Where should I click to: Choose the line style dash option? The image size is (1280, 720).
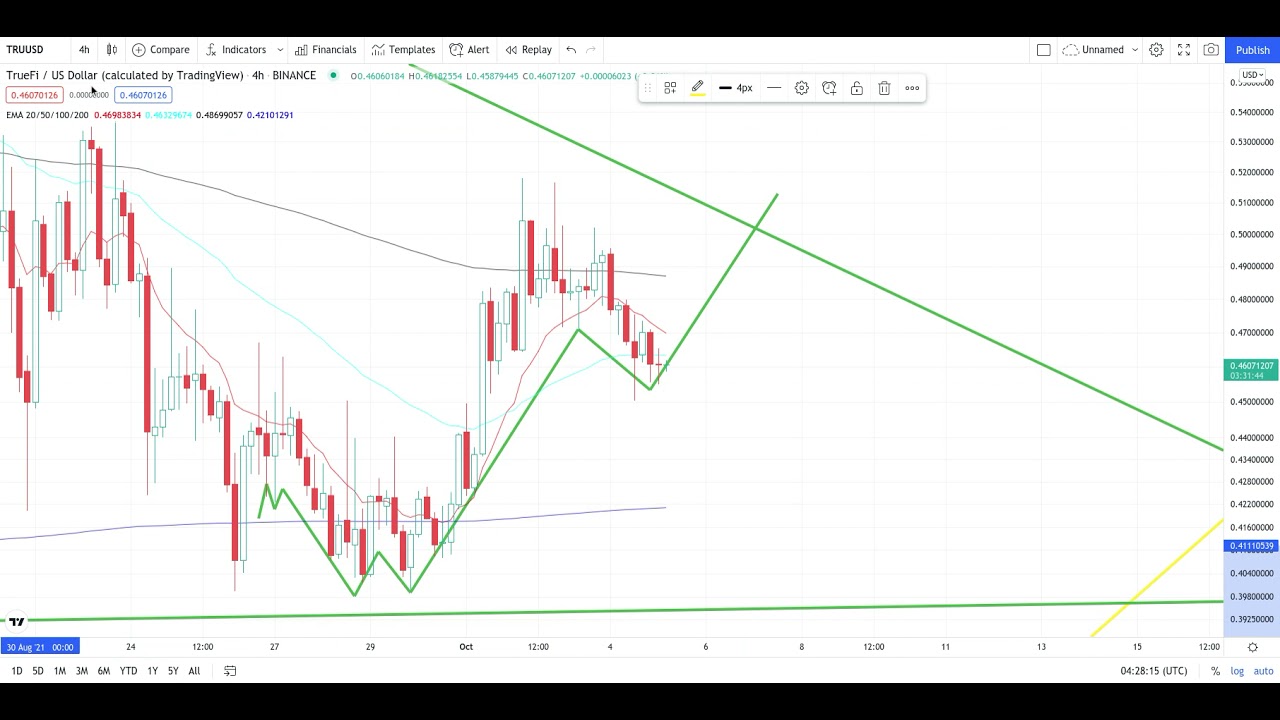click(x=774, y=88)
